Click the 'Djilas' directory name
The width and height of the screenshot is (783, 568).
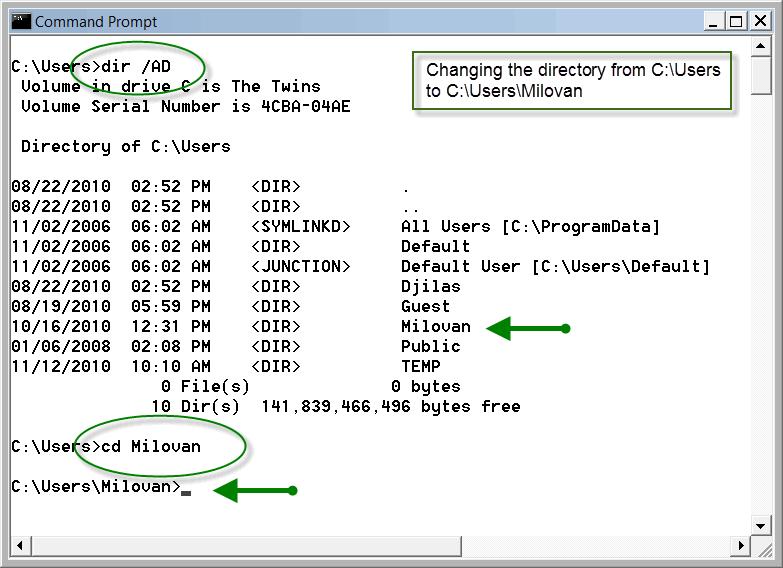430,287
